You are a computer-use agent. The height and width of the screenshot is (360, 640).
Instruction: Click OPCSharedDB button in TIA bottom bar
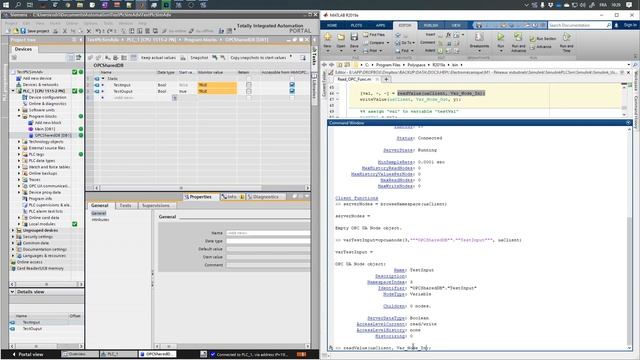[158, 354]
